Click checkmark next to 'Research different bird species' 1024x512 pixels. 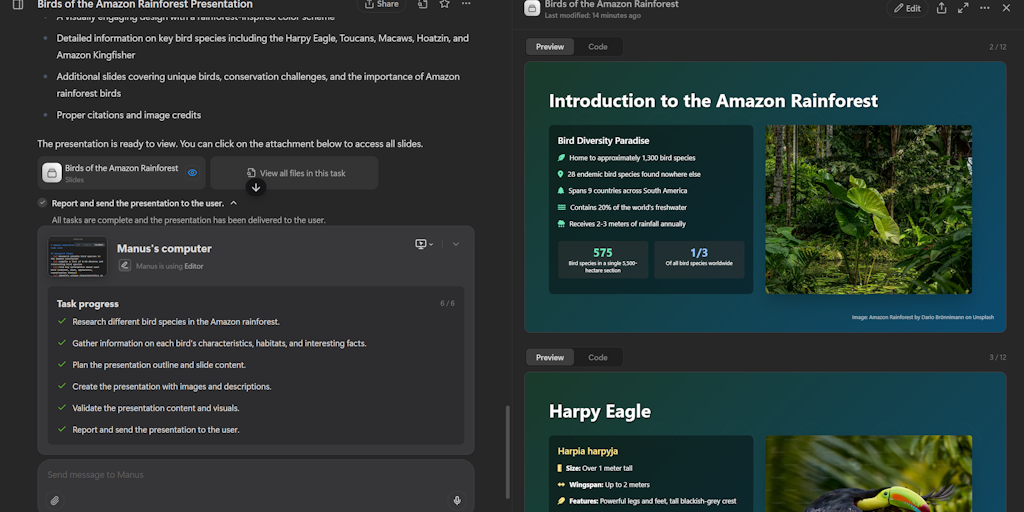tap(62, 322)
